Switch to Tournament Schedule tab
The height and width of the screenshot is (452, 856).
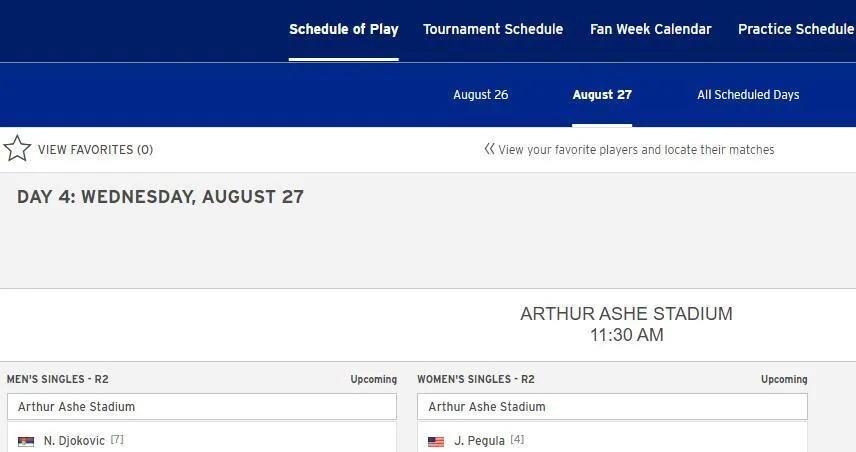coord(493,29)
